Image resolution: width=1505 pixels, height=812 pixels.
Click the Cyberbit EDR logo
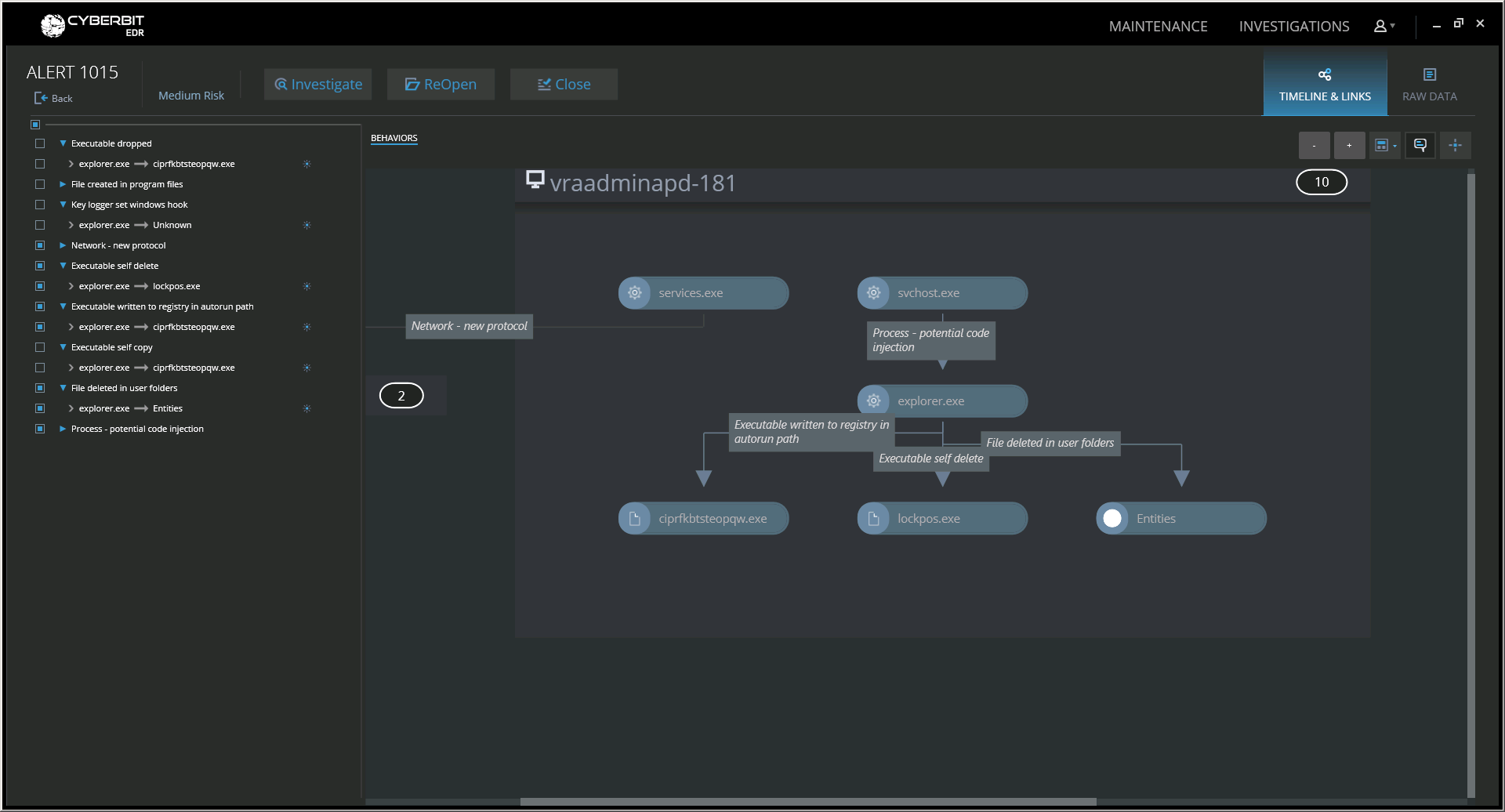point(92,24)
